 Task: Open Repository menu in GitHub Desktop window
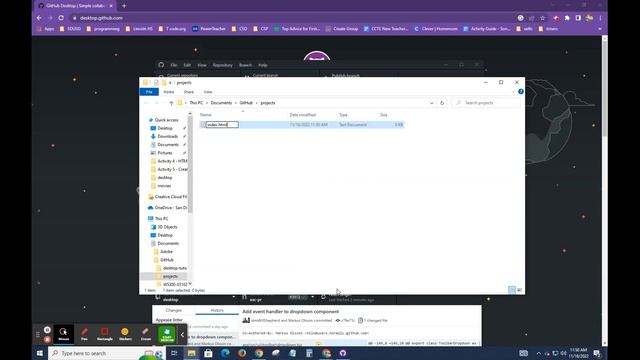222,65
